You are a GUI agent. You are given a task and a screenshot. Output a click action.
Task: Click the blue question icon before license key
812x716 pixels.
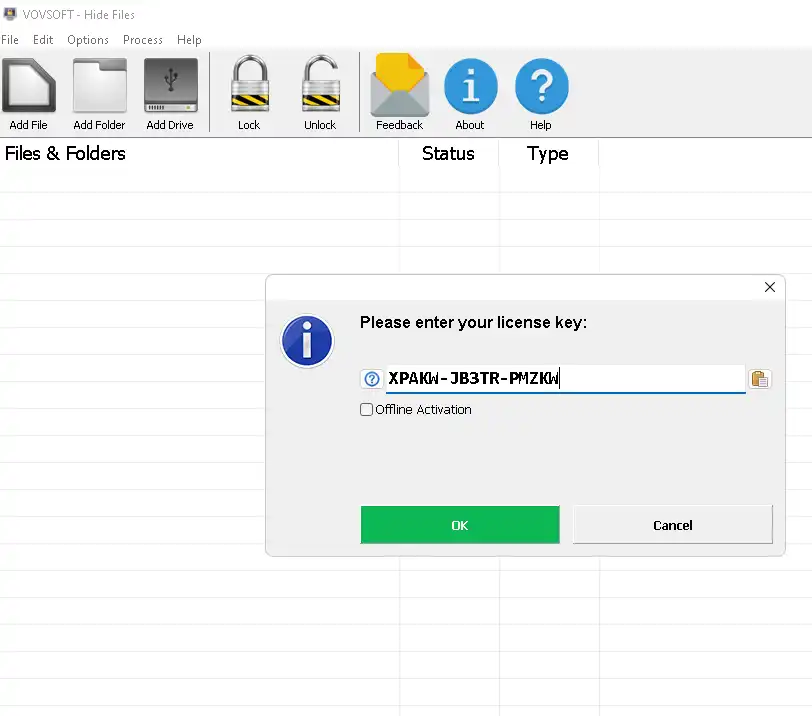pos(372,379)
